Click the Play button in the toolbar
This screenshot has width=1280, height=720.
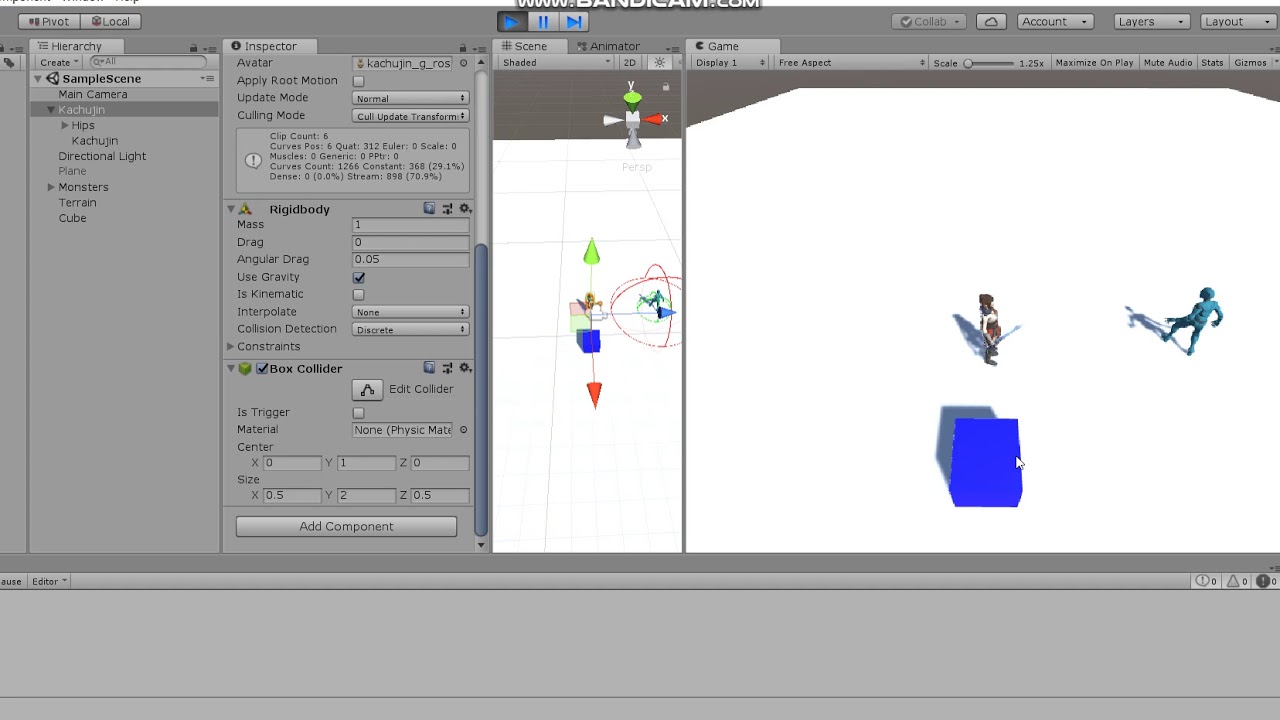click(x=512, y=21)
